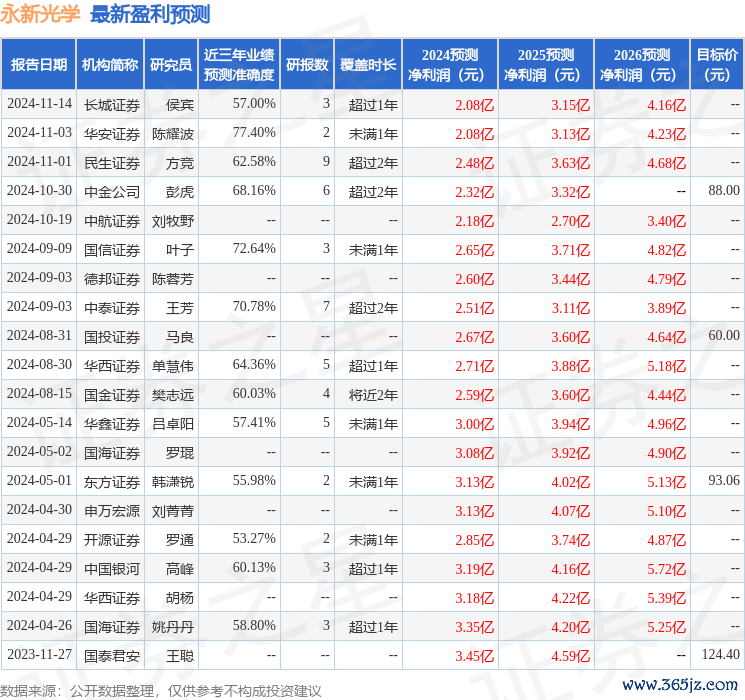Click accuracy value 57.00%
745x700 pixels.
pos(254,104)
